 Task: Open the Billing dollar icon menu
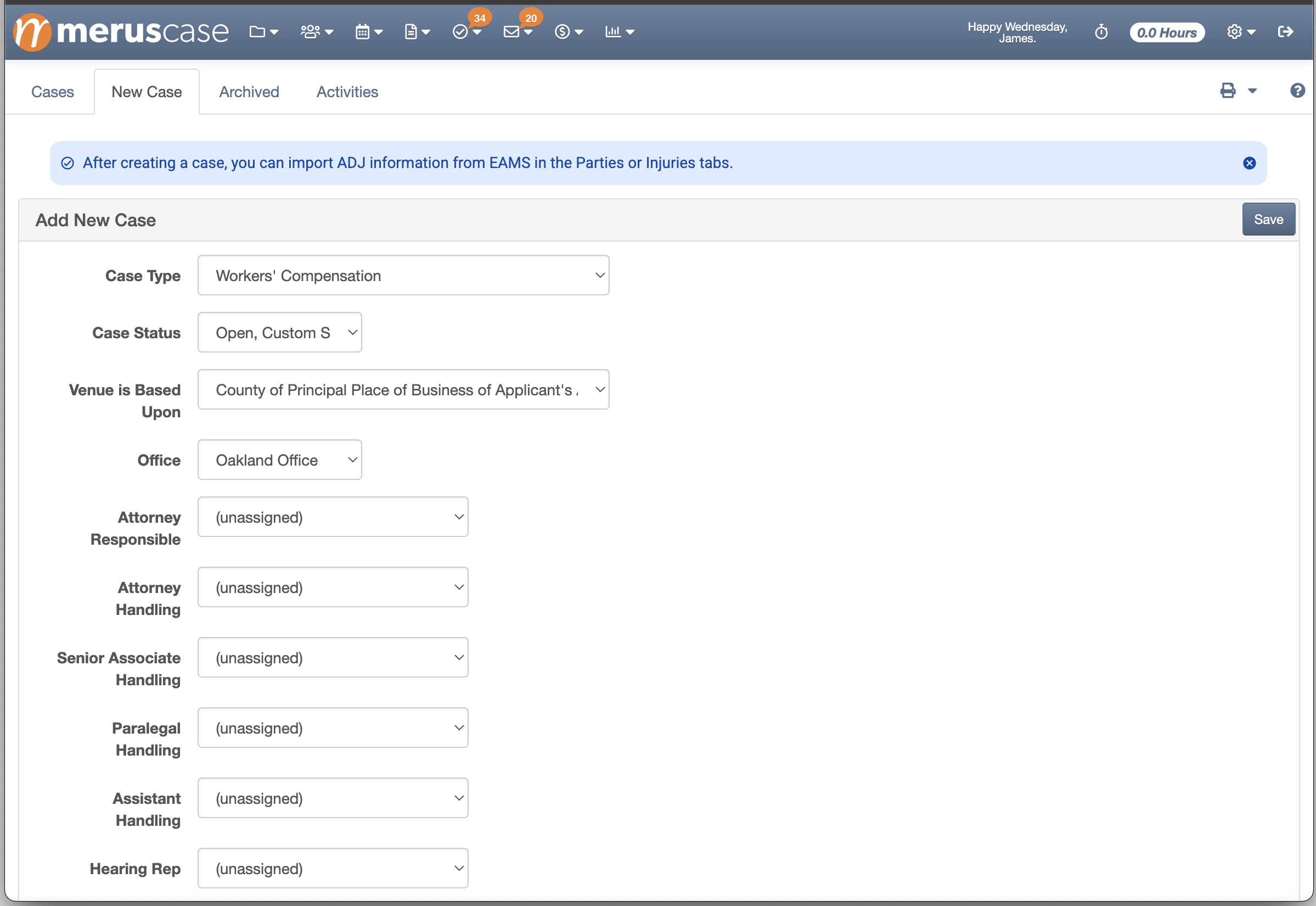569,32
